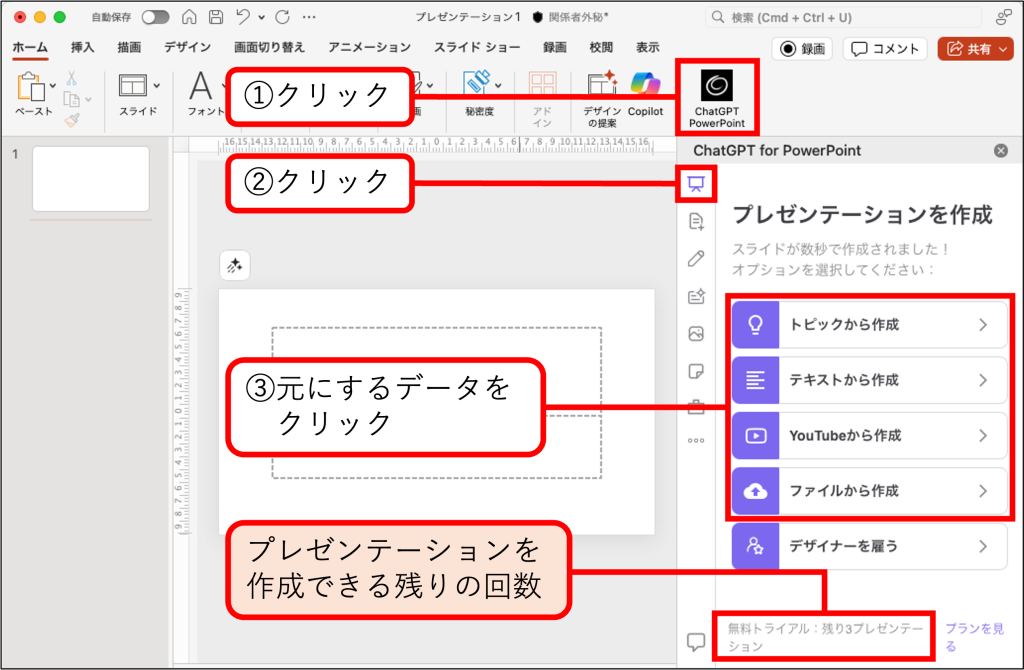
Task: Click the sticky note icon in sidebar
Action: [696, 371]
